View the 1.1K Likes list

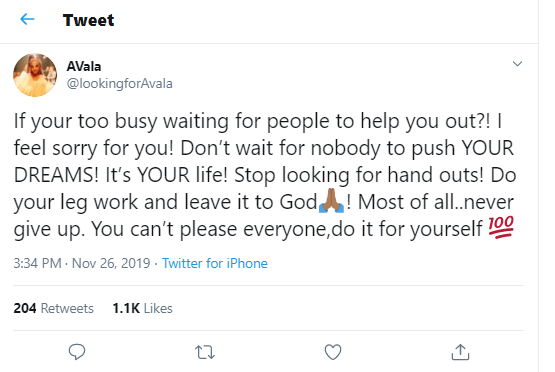point(142,308)
